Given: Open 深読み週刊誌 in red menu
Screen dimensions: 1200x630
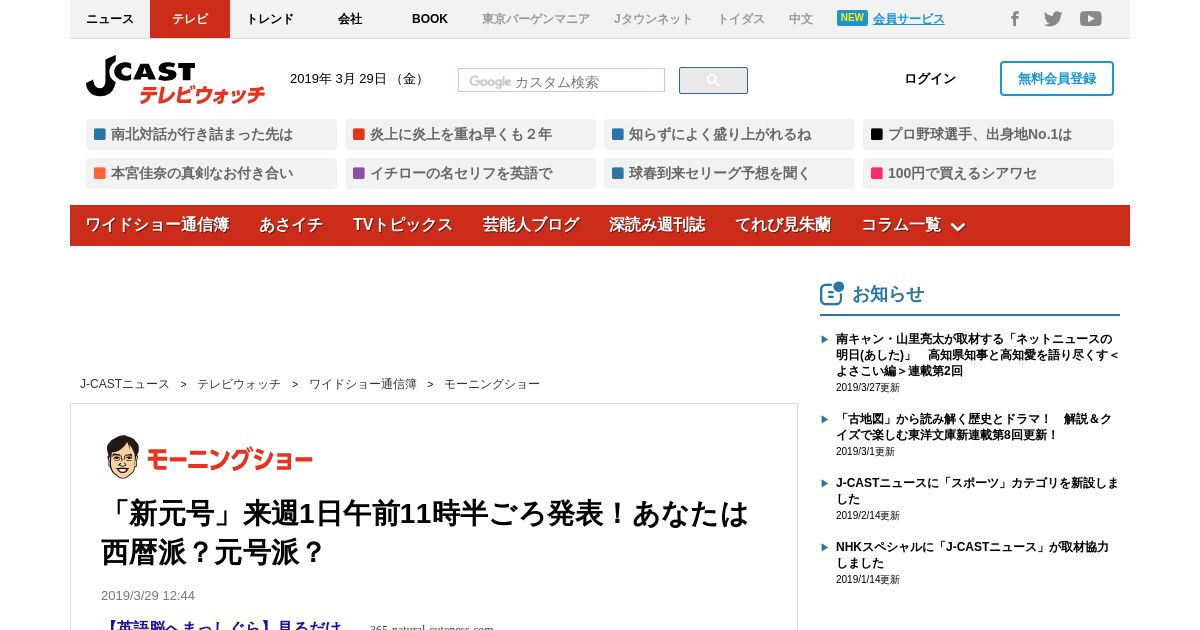Looking at the screenshot, I should point(657,225).
